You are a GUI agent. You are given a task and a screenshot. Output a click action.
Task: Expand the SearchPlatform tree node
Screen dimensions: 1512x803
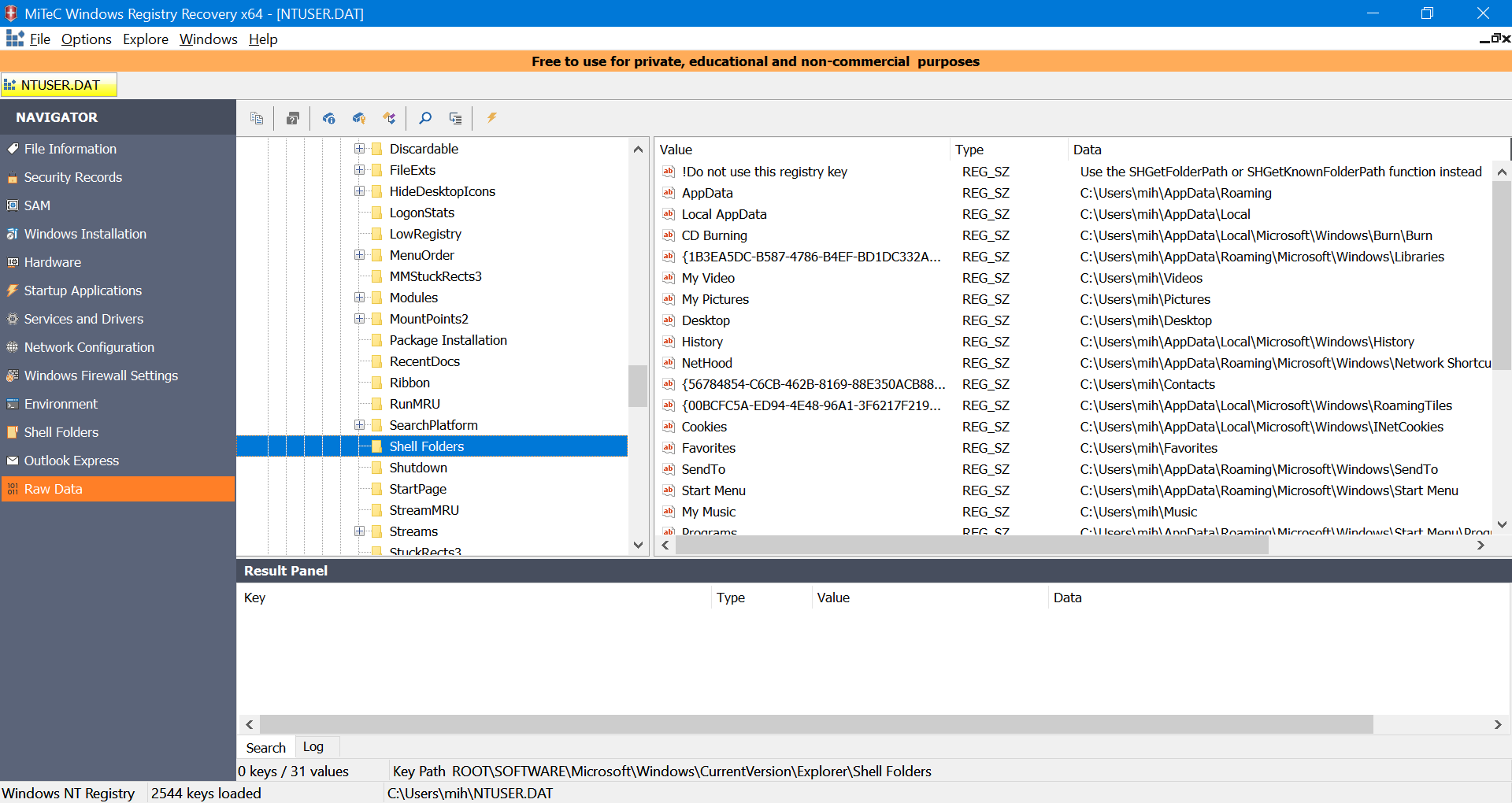359,425
